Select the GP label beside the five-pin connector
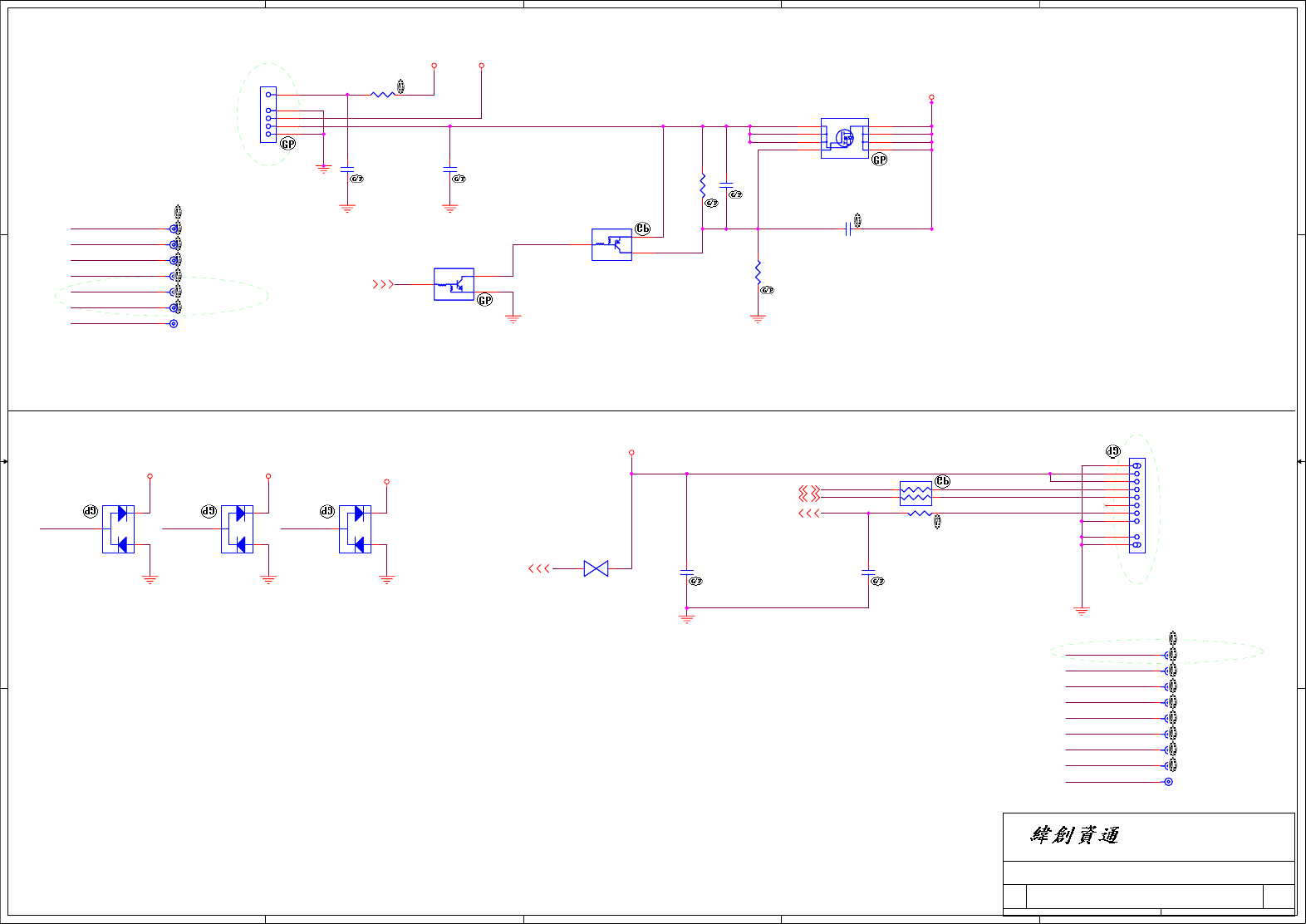The width and height of the screenshot is (1306, 924). click(287, 144)
